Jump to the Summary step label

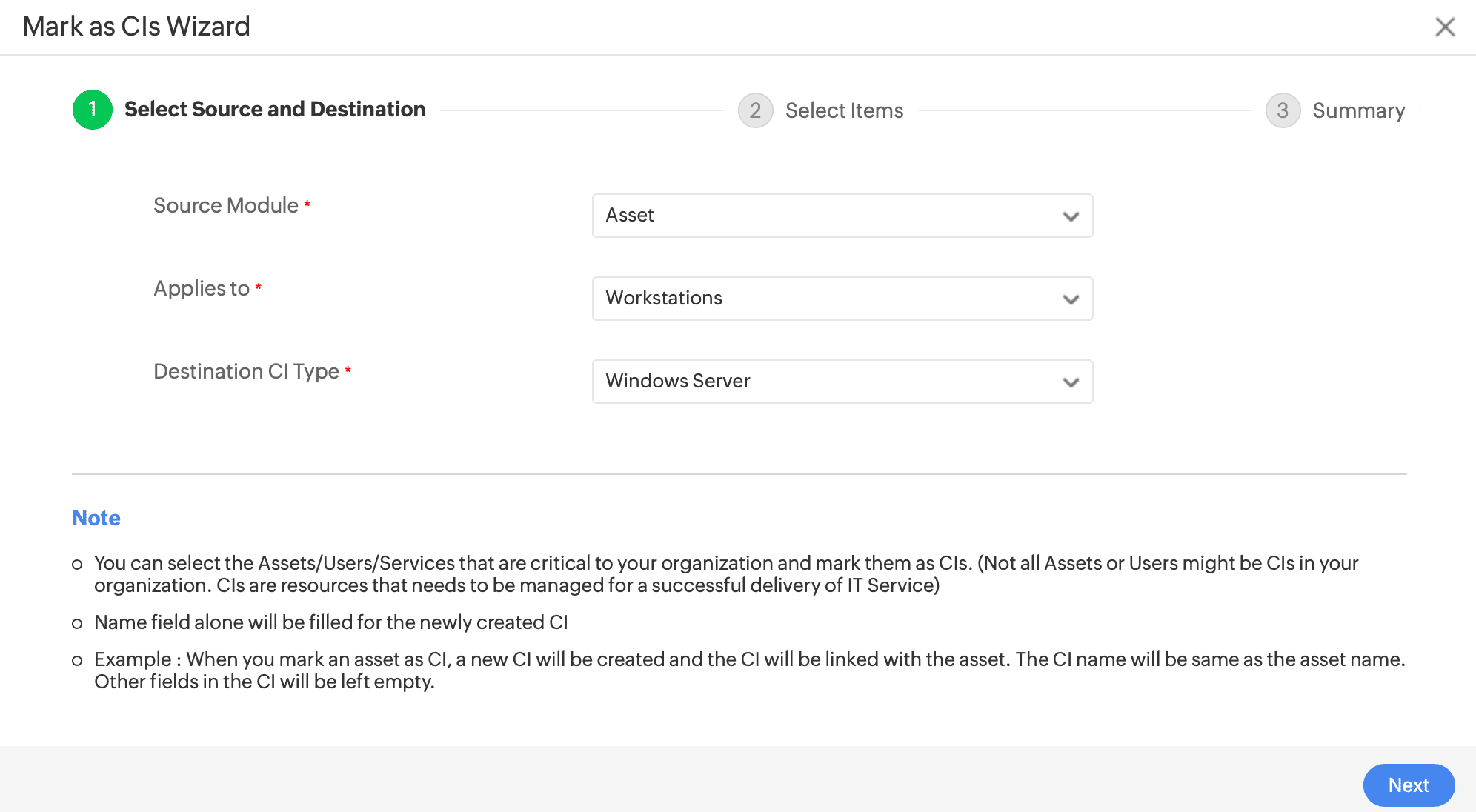[1358, 110]
